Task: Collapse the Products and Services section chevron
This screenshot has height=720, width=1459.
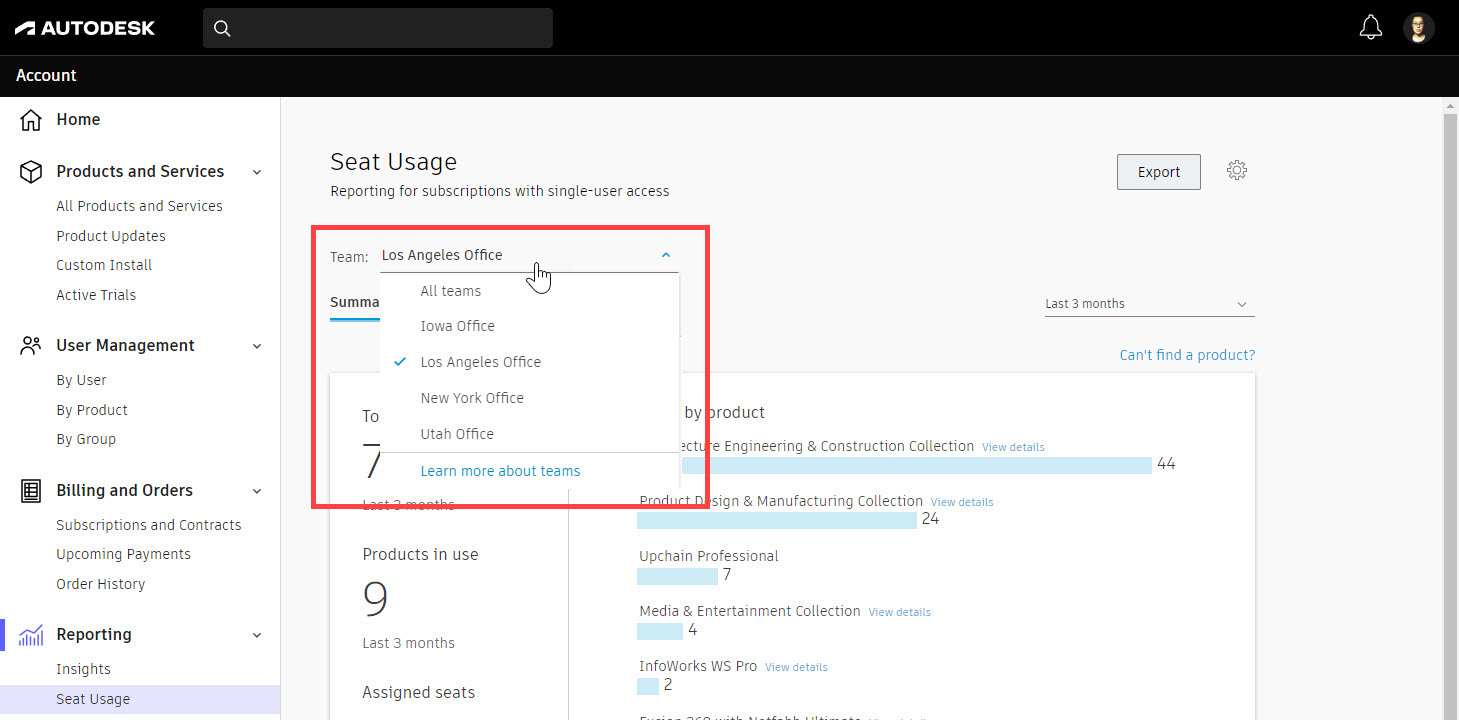Action: point(257,172)
